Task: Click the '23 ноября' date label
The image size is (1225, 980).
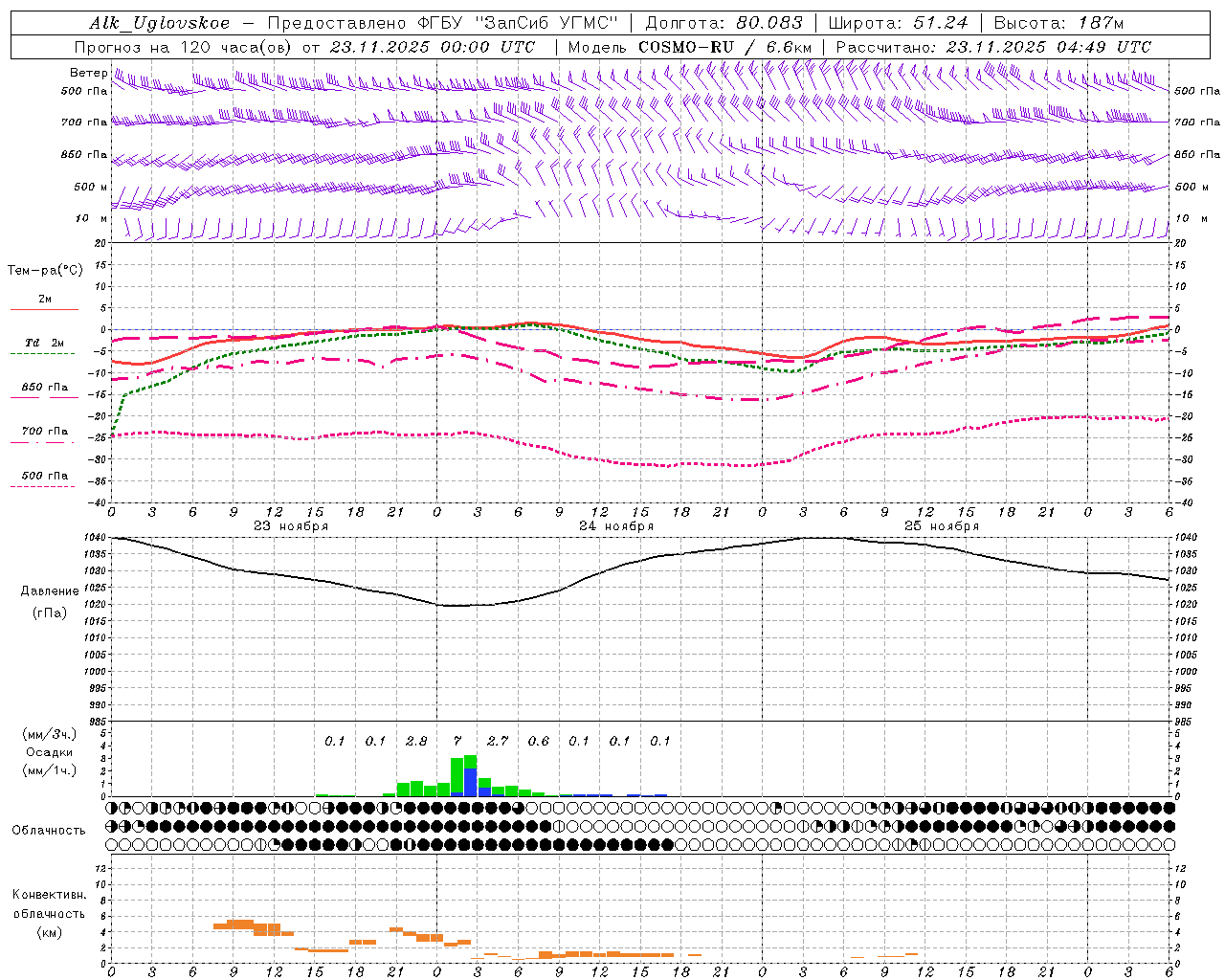Action: 291,526
